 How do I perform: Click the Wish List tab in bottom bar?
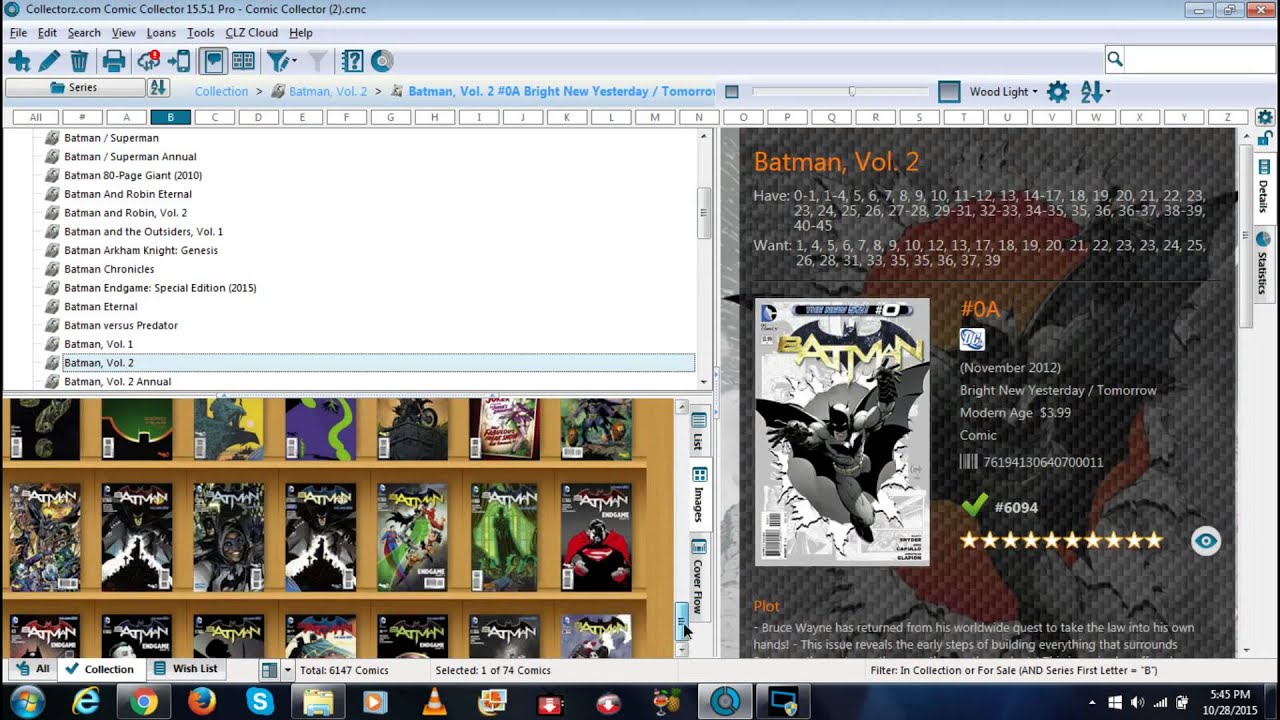[186, 669]
